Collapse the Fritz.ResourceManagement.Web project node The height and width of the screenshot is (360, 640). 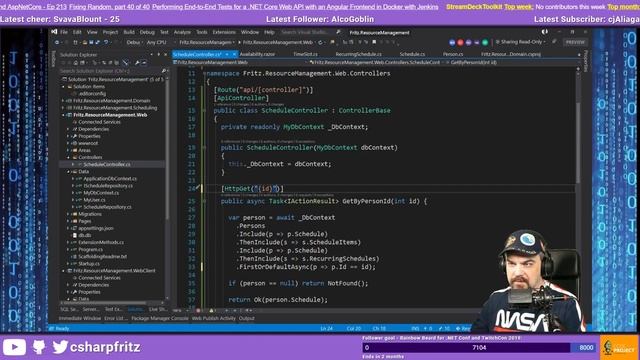coord(64,115)
